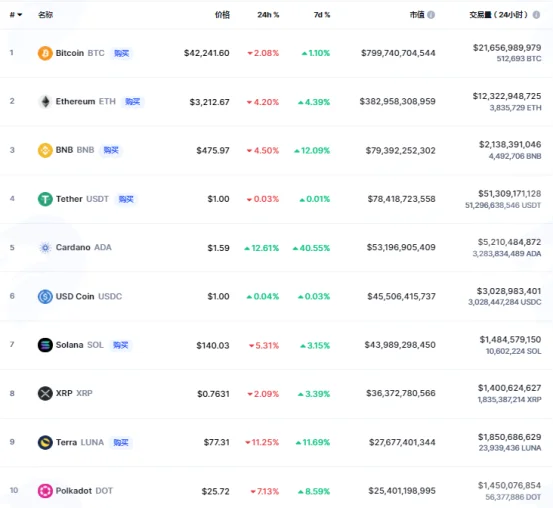
Task: Click the market cap info icon
Action: 431,15
